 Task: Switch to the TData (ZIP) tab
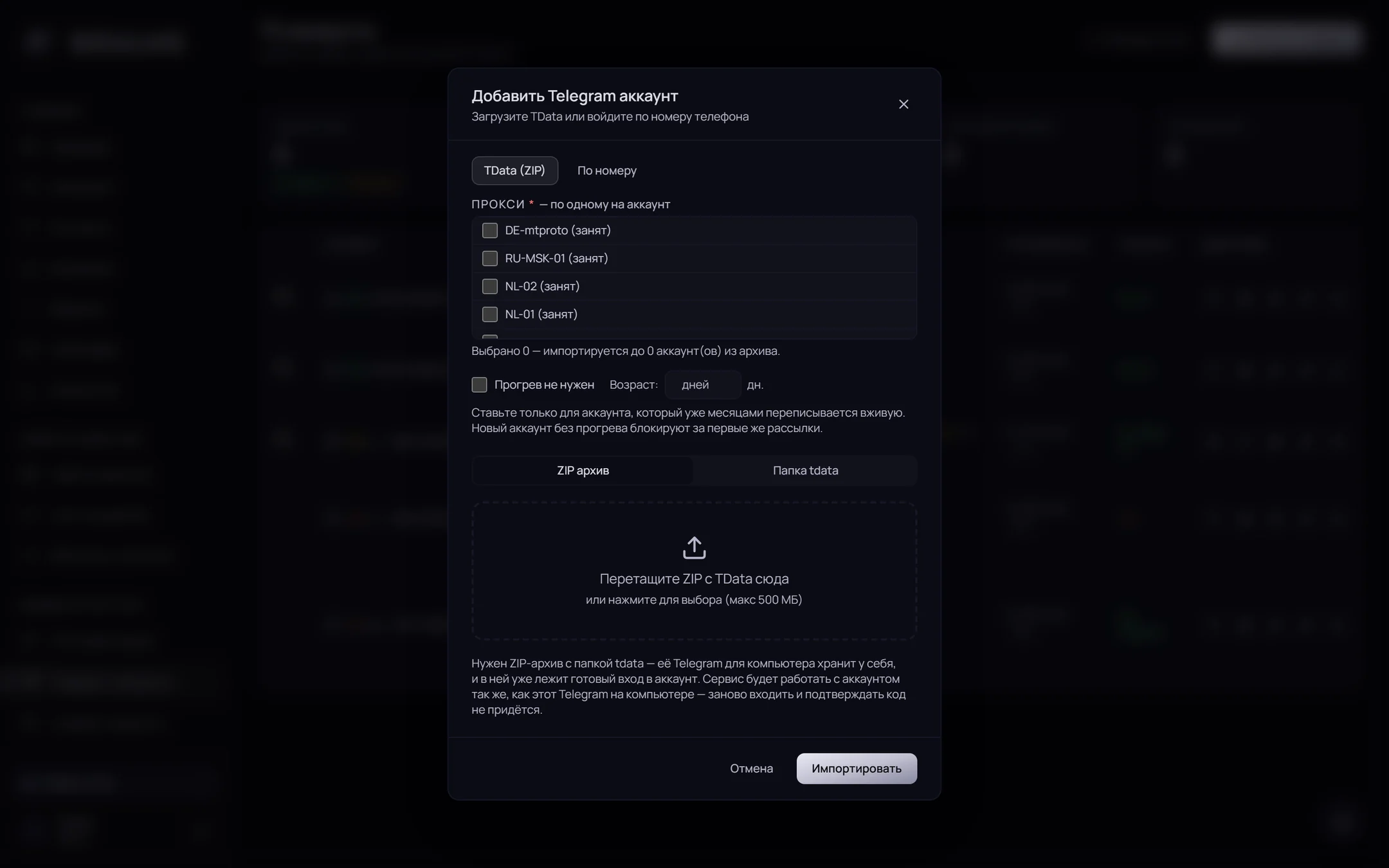click(514, 170)
